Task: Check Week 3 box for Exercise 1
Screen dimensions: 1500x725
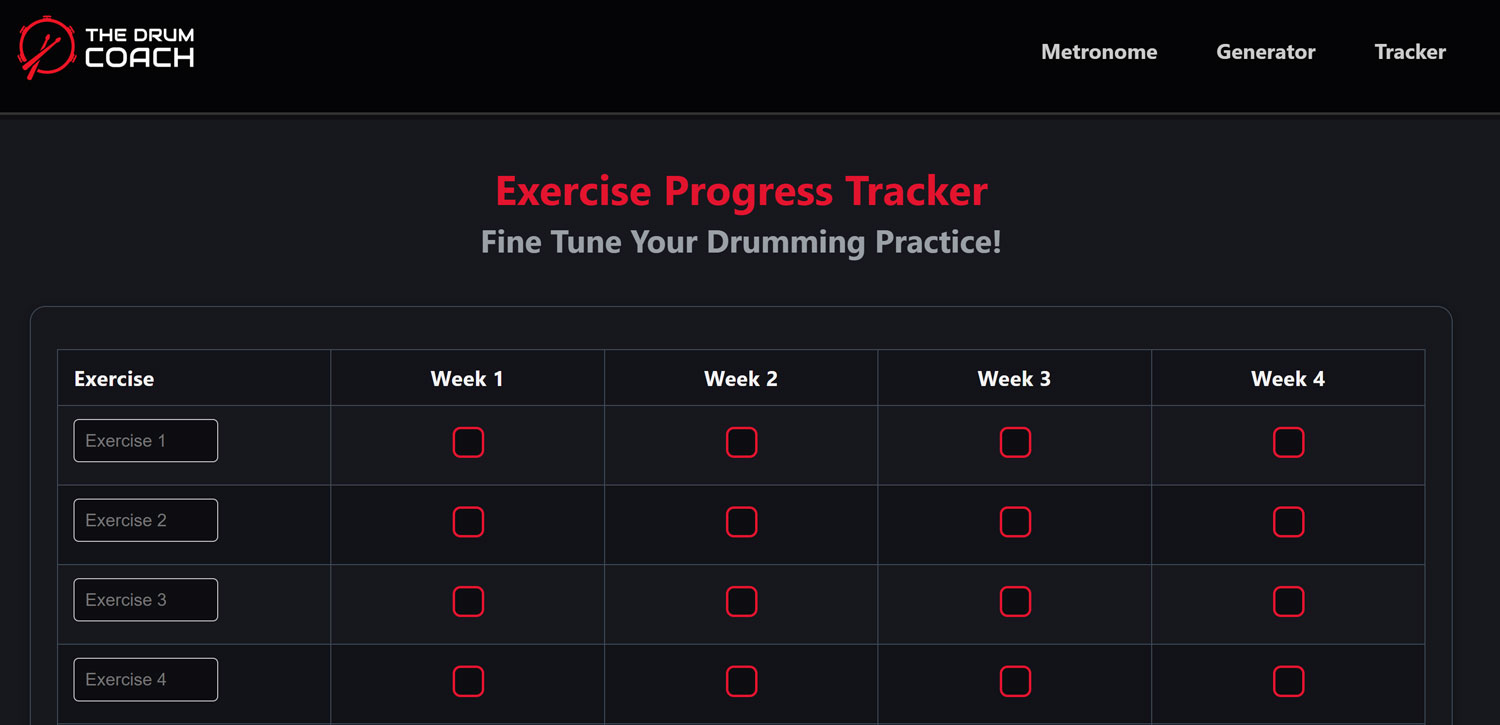Action: tap(1015, 442)
